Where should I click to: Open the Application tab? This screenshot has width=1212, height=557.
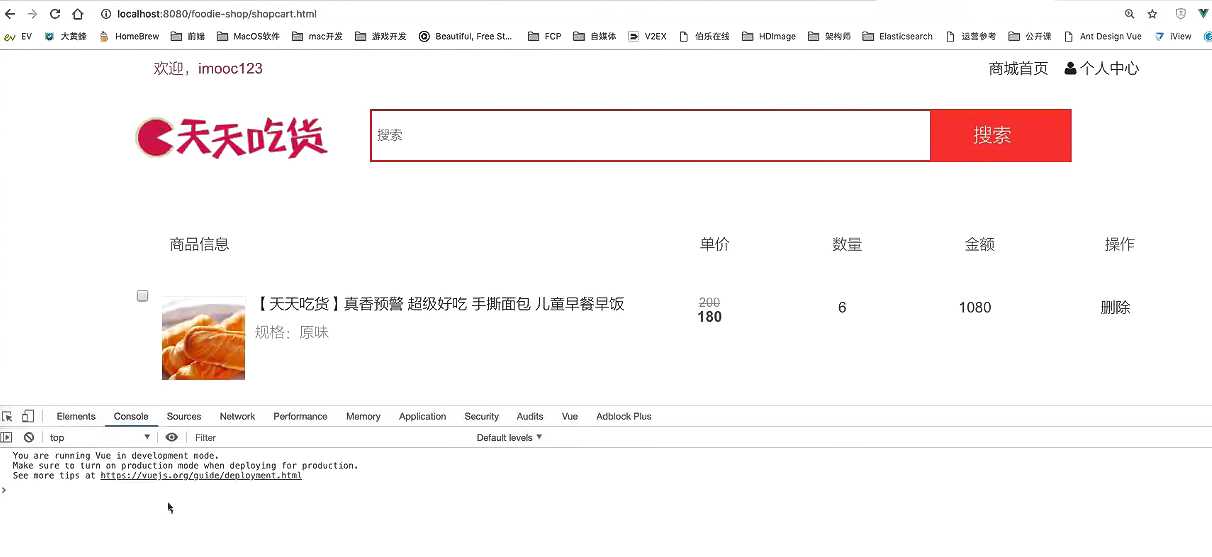pyautogui.click(x=422, y=416)
